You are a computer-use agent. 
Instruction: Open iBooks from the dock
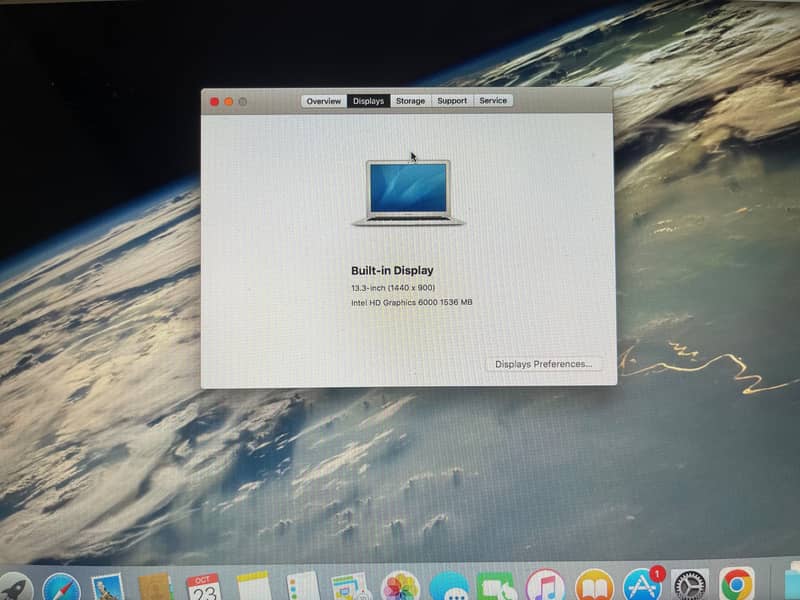(x=594, y=586)
